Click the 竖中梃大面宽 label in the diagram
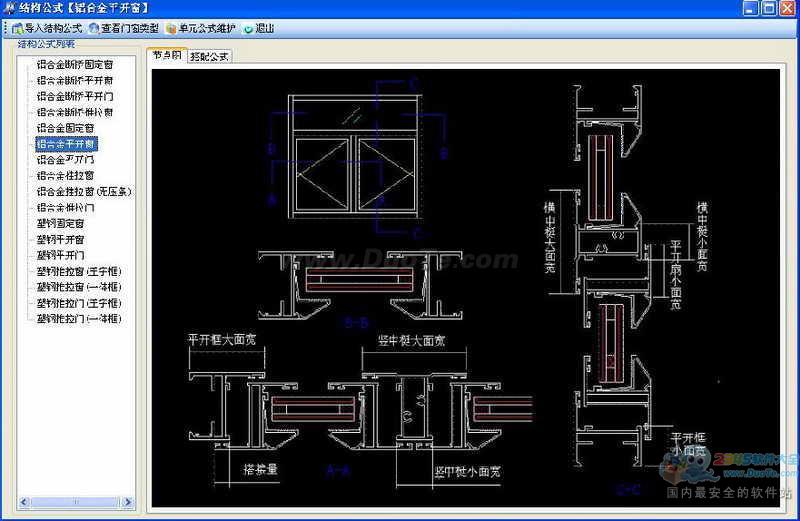 click(411, 341)
